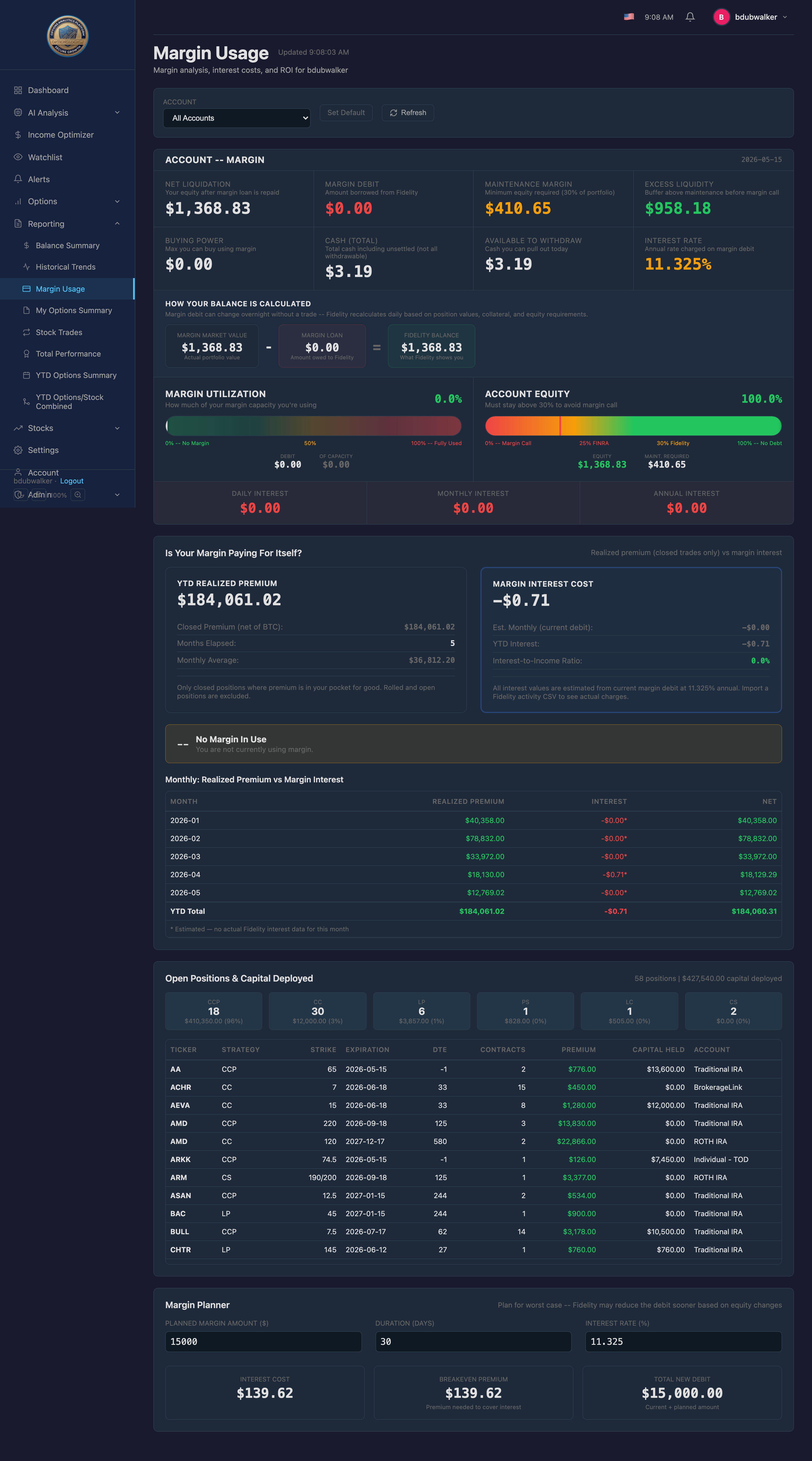Click the EXPIRATION column header
The width and height of the screenshot is (812, 1461).
pyautogui.click(x=367, y=1050)
